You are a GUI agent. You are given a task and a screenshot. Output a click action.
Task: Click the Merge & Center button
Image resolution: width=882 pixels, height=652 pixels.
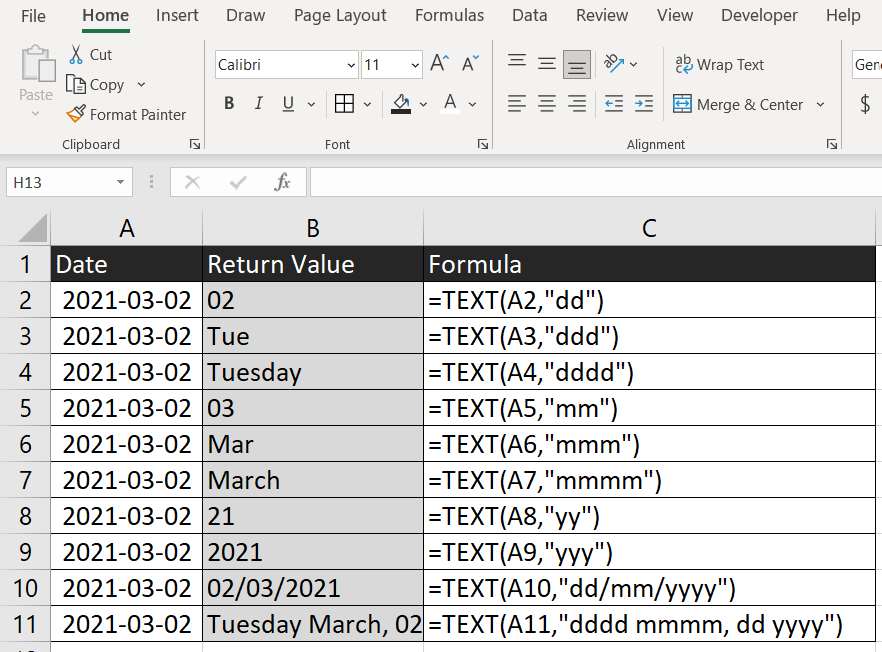coord(738,105)
